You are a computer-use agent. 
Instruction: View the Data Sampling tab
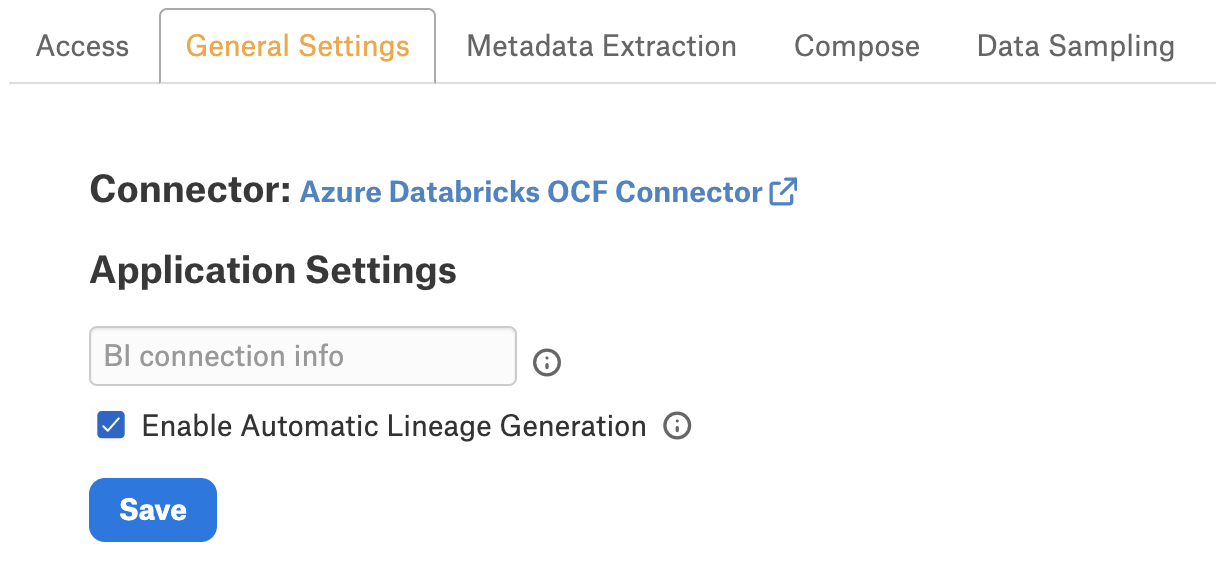1076,46
